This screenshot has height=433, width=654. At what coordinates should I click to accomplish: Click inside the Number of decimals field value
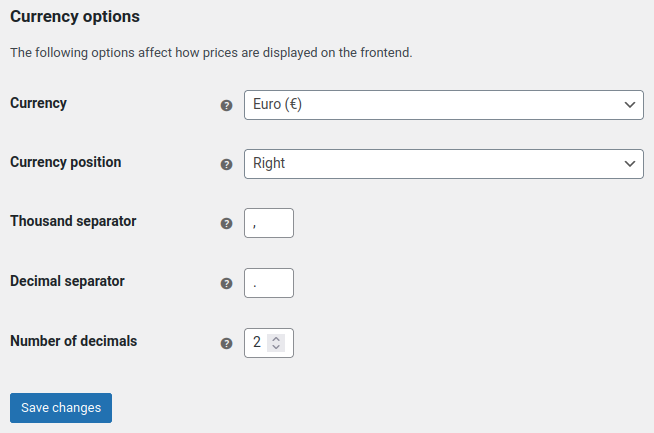(257, 343)
